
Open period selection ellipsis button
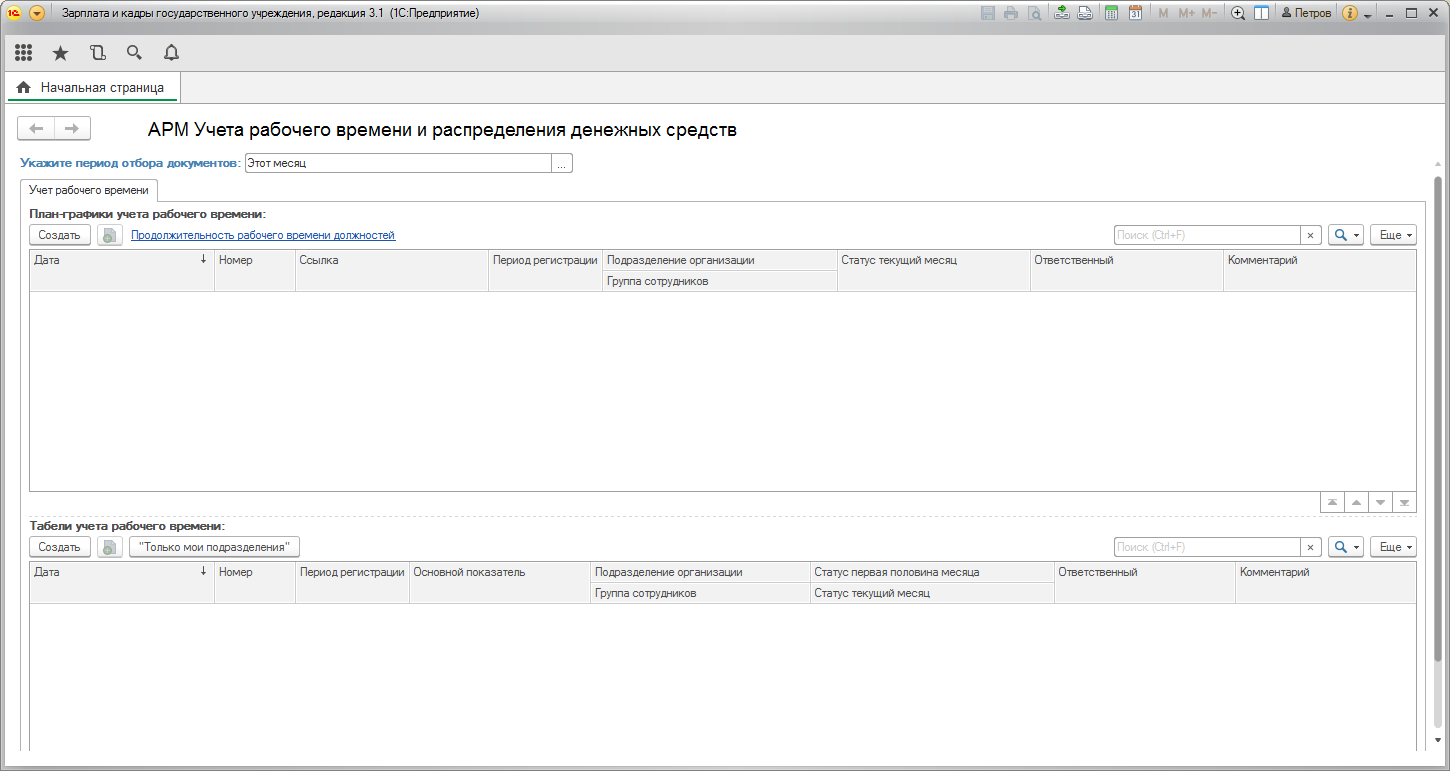pyautogui.click(x=562, y=163)
